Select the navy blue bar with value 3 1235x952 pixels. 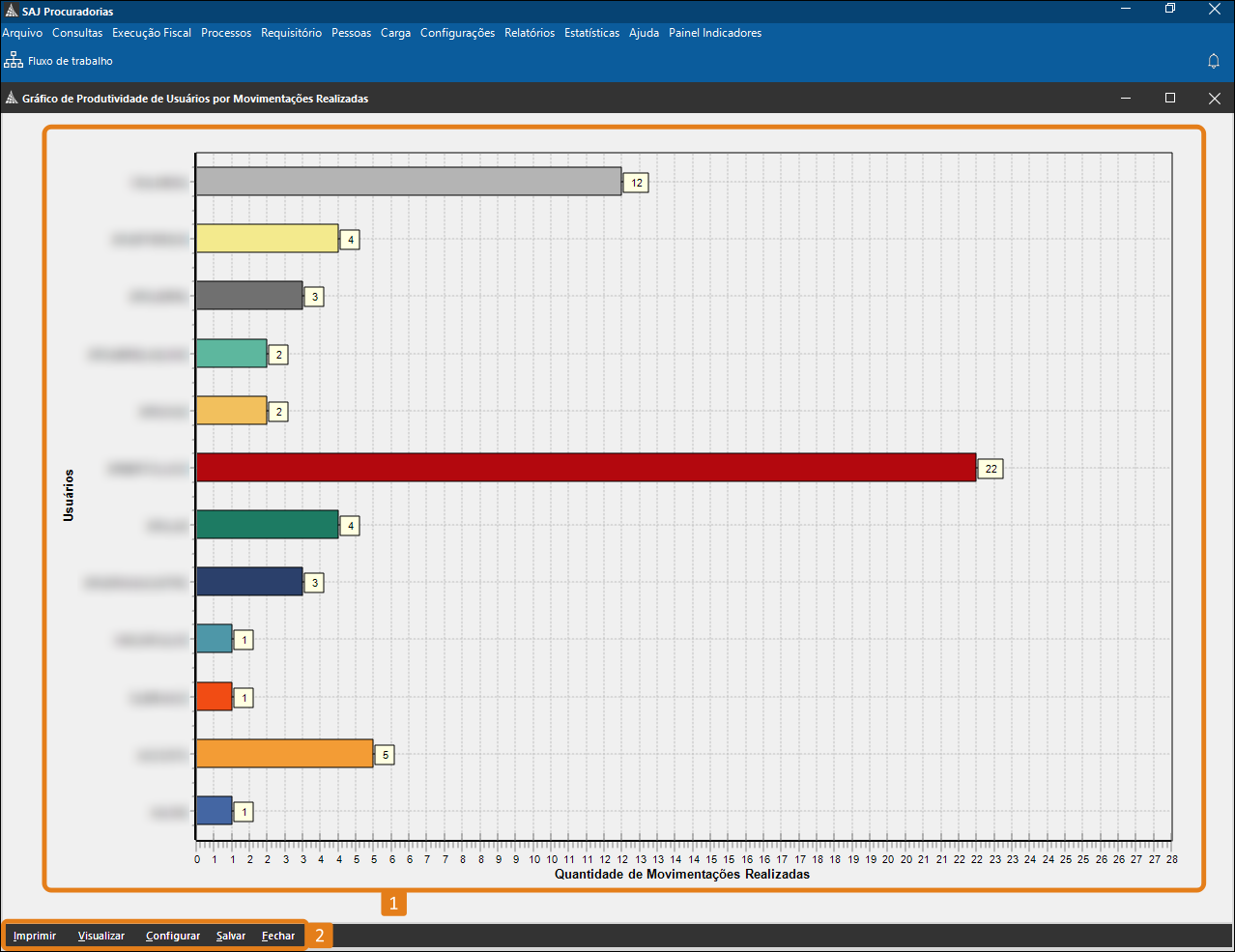coord(249,582)
